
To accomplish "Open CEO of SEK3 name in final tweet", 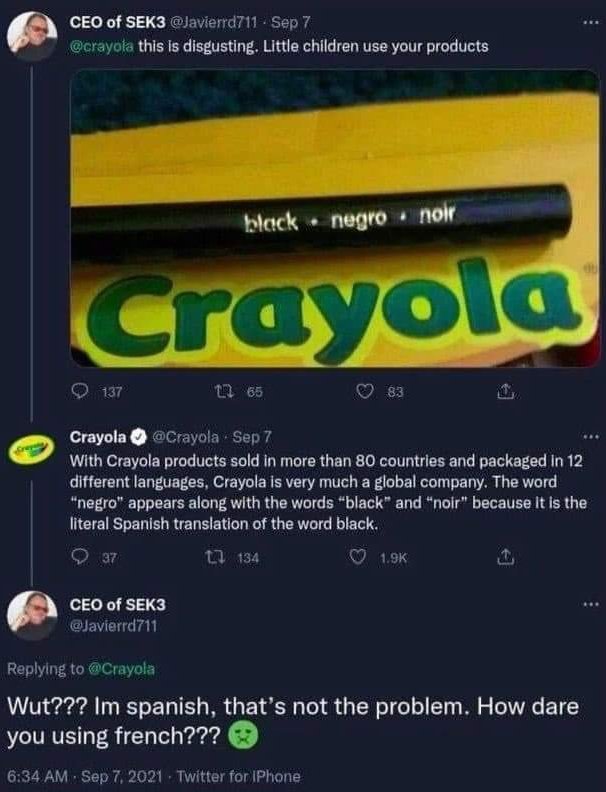I will coord(117,604).
